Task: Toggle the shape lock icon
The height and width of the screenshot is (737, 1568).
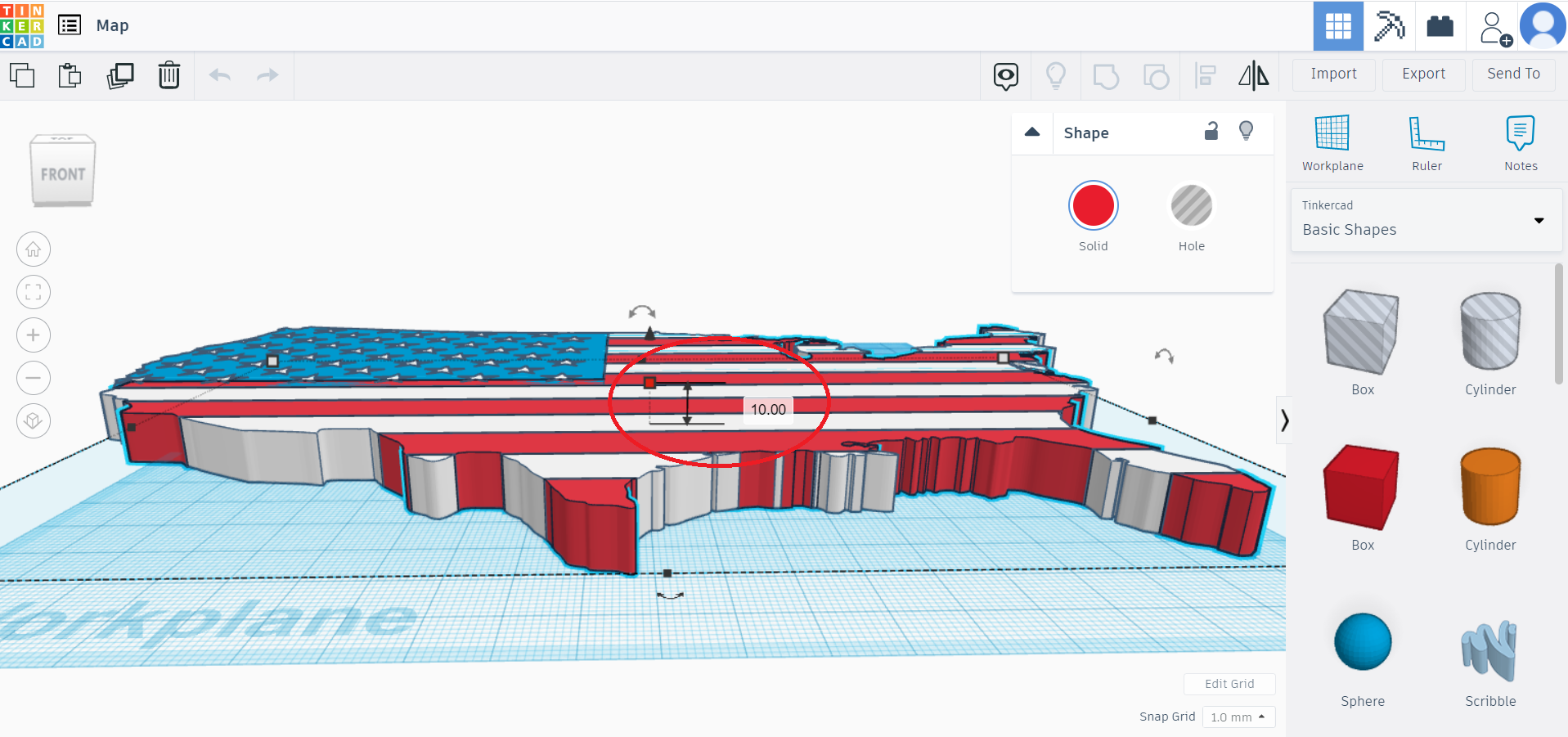Action: pyautogui.click(x=1211, y=131)
